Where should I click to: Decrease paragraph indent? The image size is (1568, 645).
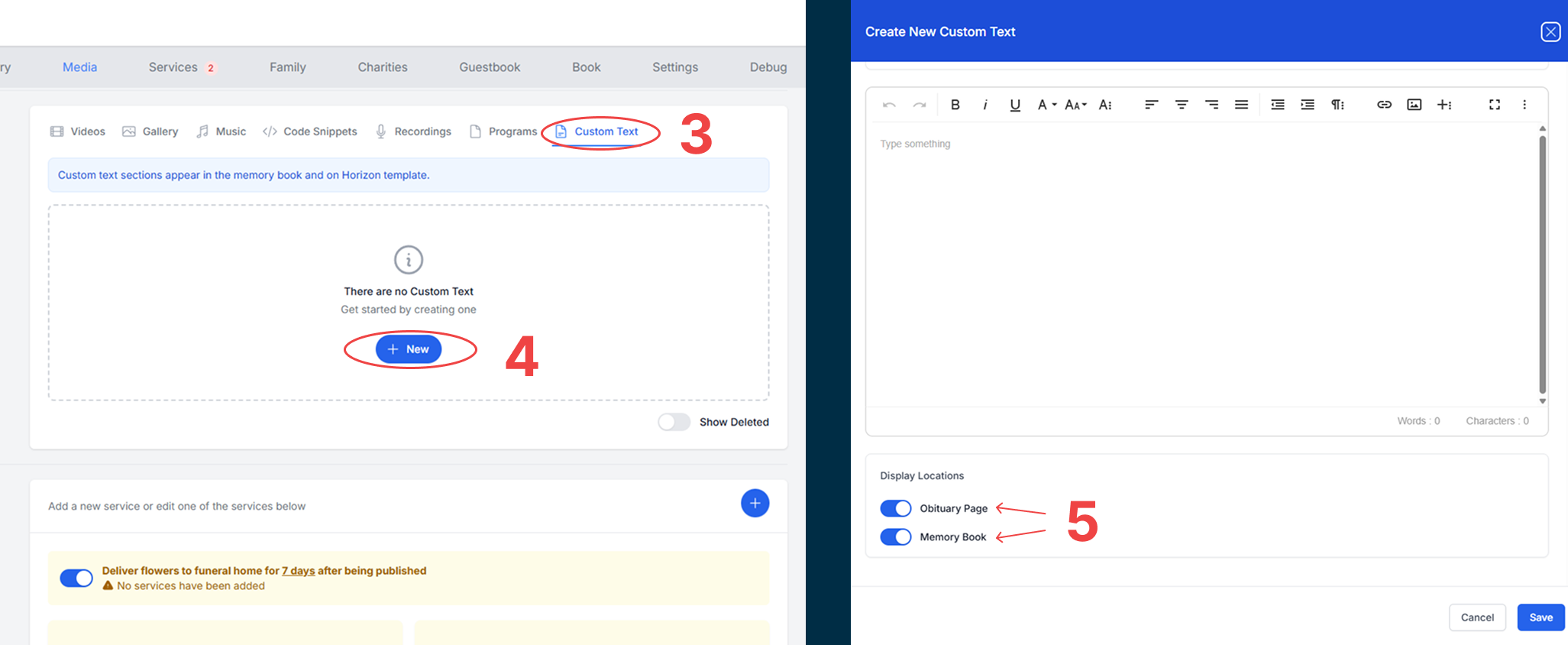click(1278, 105)
